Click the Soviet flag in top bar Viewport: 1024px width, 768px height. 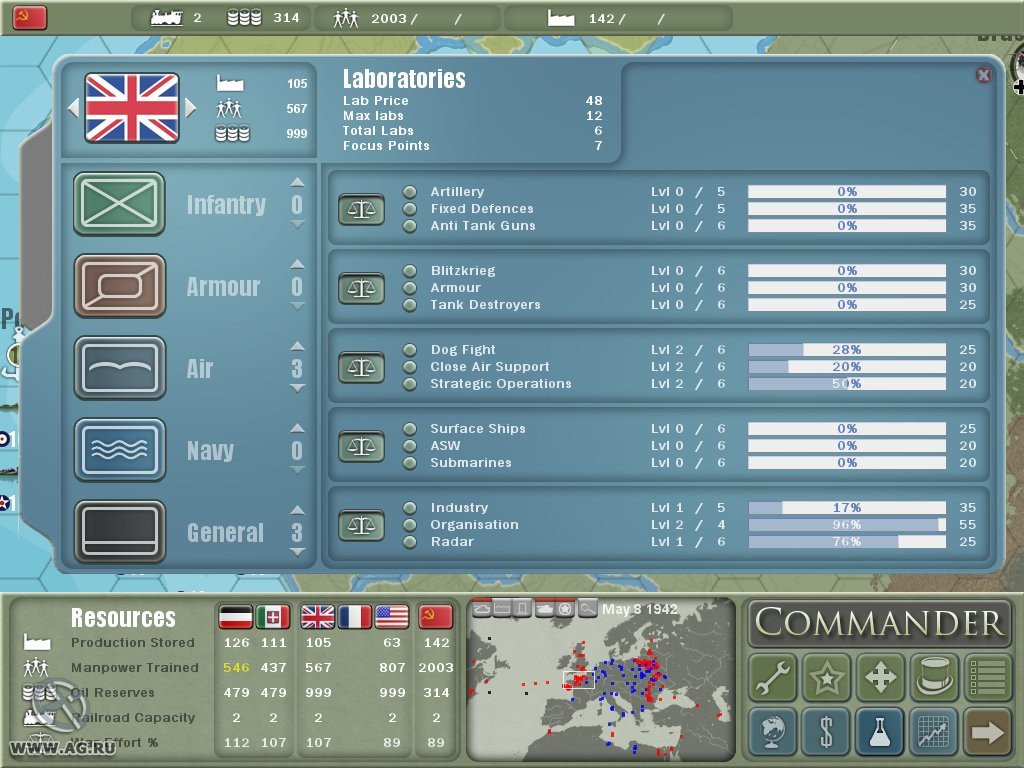[x=29, y=18]
